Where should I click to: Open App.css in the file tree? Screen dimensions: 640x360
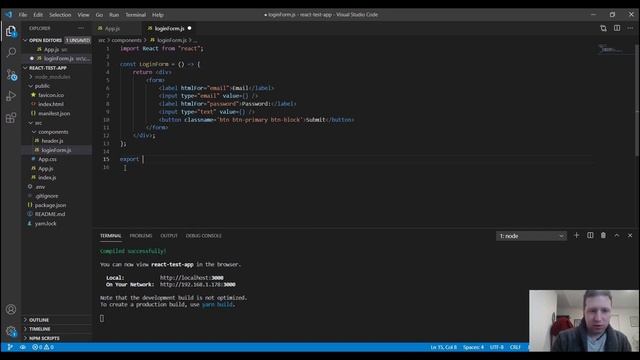47,159
